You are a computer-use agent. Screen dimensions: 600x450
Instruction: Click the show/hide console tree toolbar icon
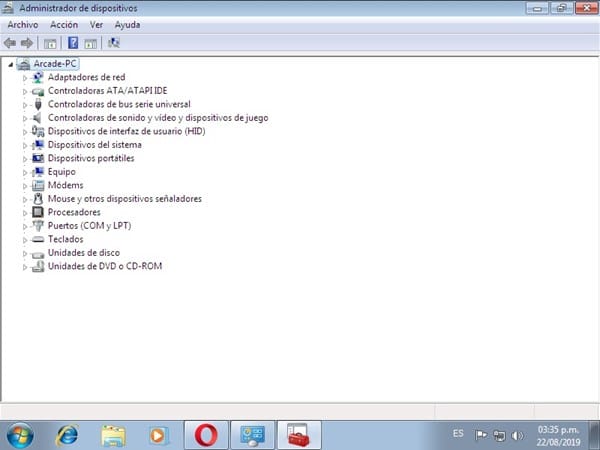tap(50, 43)
